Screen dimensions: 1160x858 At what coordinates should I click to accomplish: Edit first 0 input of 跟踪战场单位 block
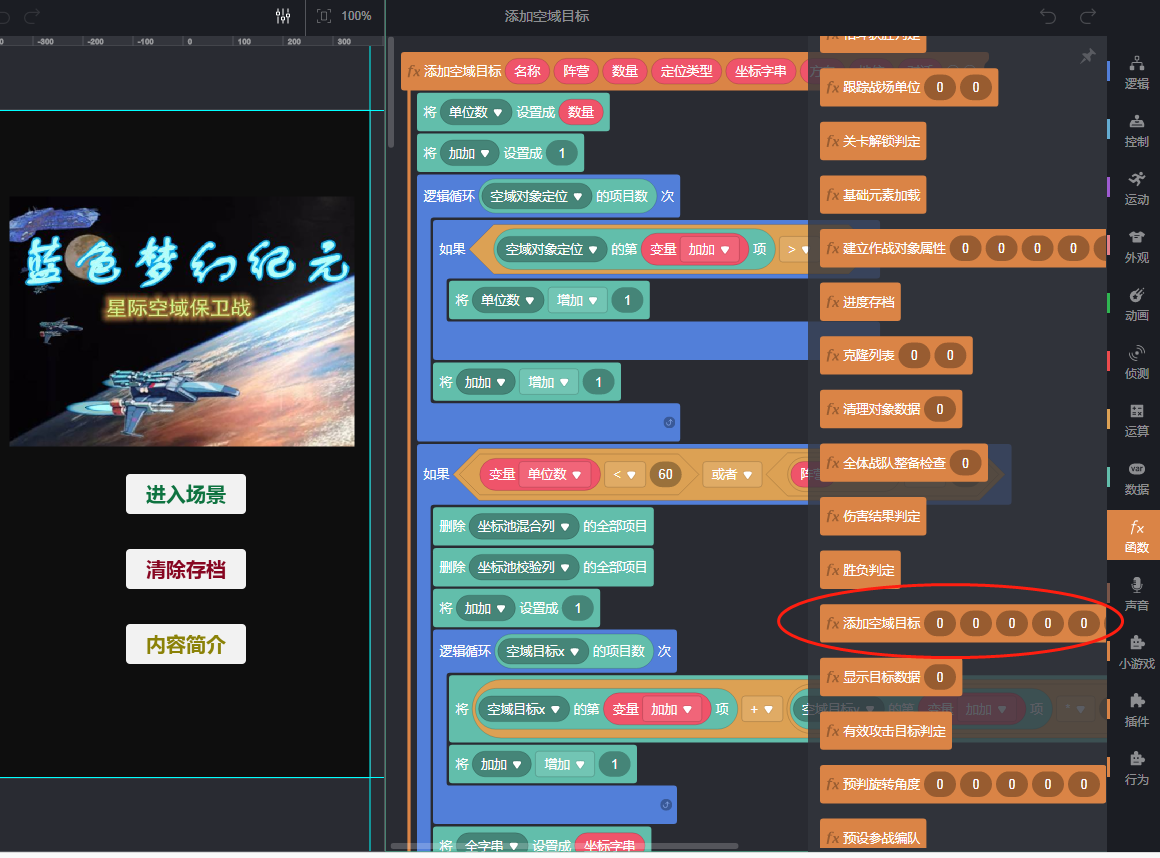[940, 87]
